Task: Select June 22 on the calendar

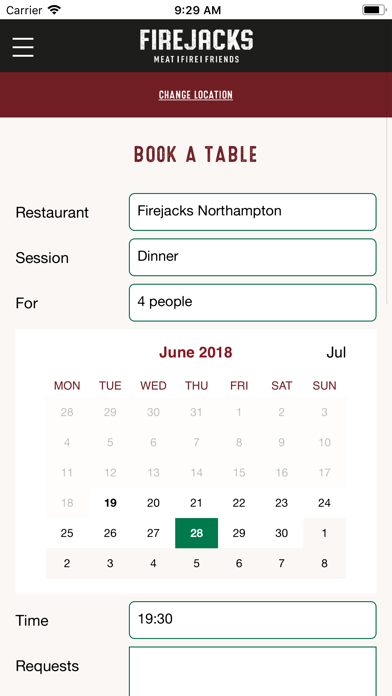Action: point(239,503)
